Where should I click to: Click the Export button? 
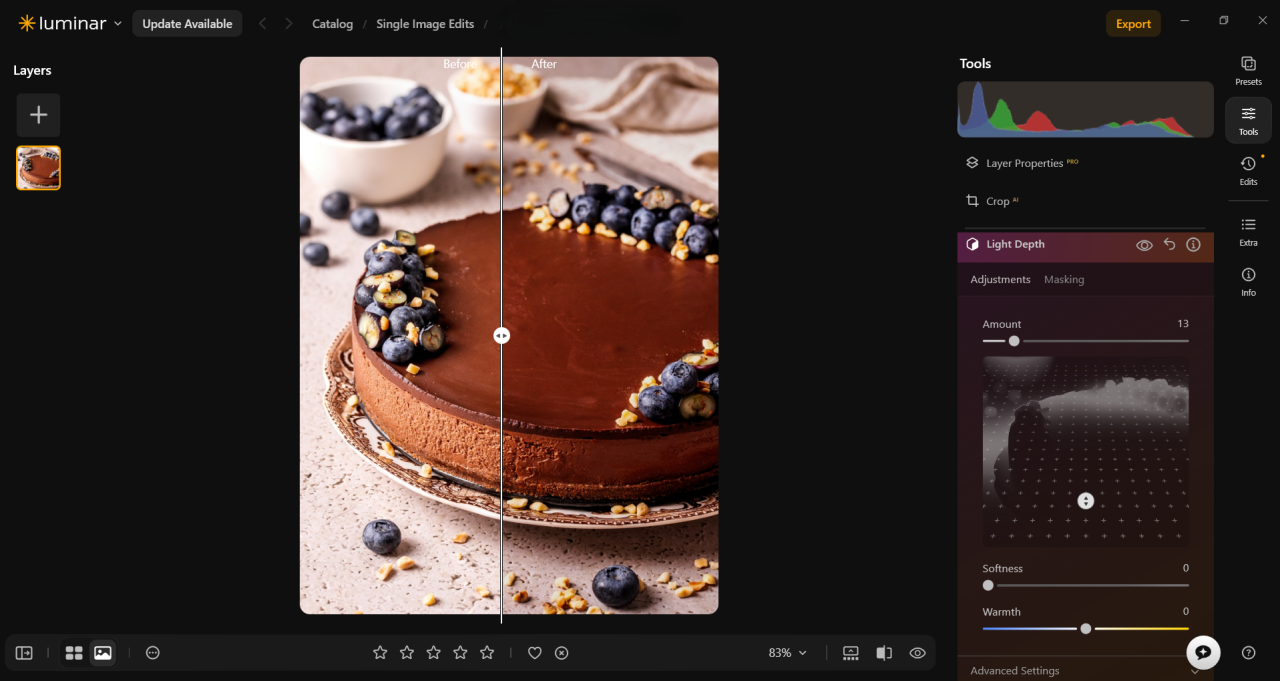[x=1133, y=24]
